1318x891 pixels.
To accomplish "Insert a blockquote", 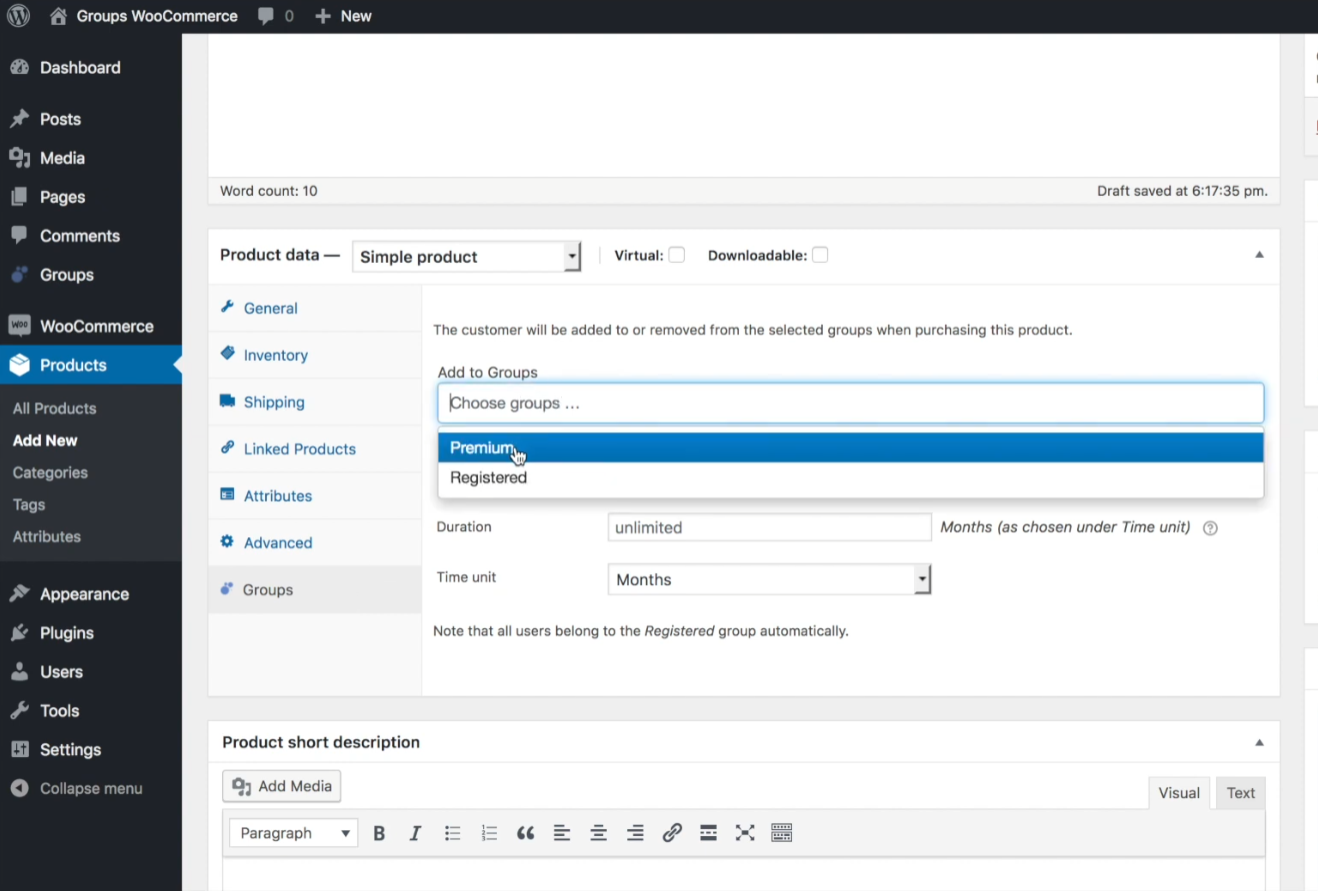I will (x=525, y=833).
